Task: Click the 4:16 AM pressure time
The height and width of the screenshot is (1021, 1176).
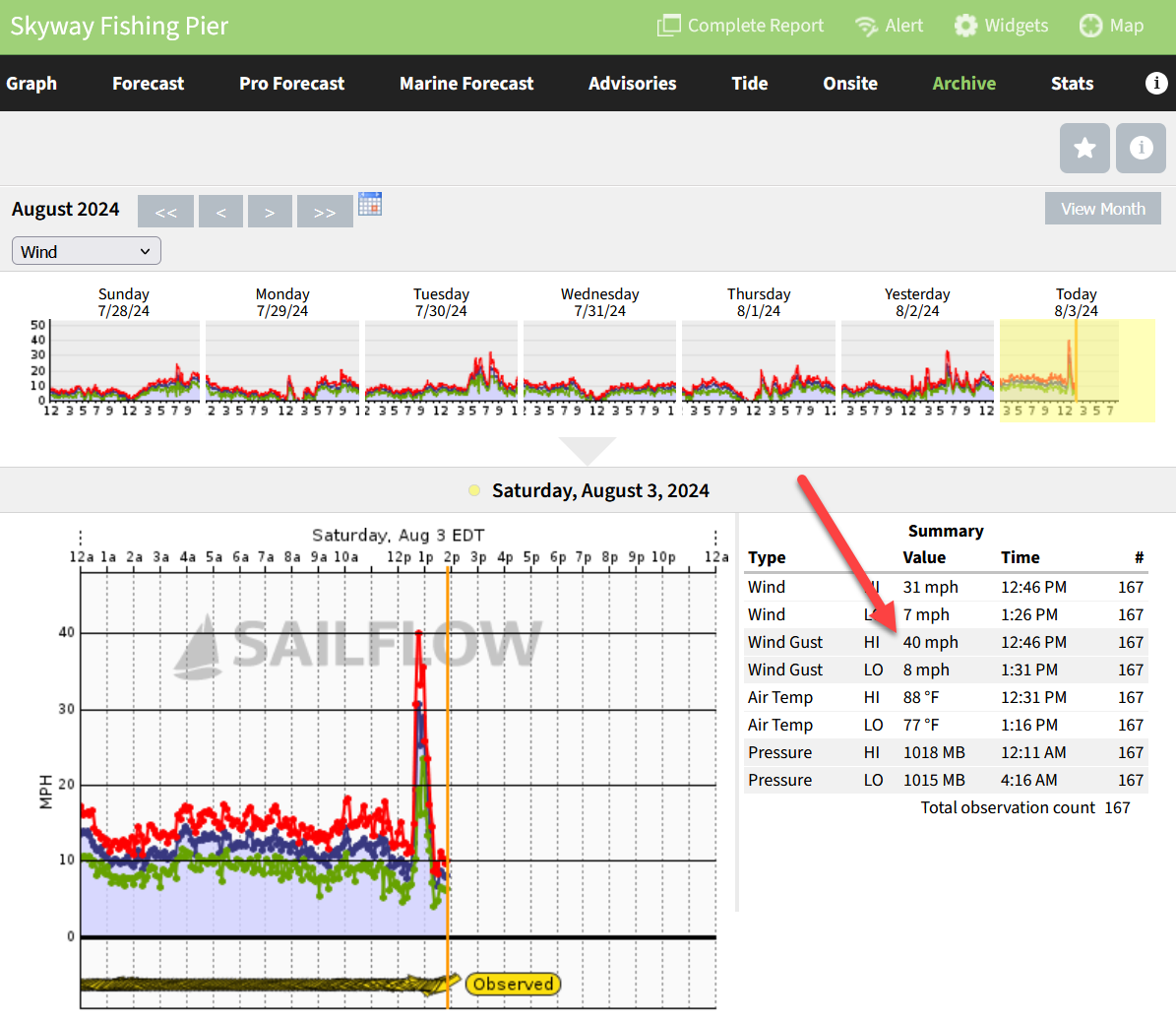Action: pyautogui.click(x=1028, y=780)
